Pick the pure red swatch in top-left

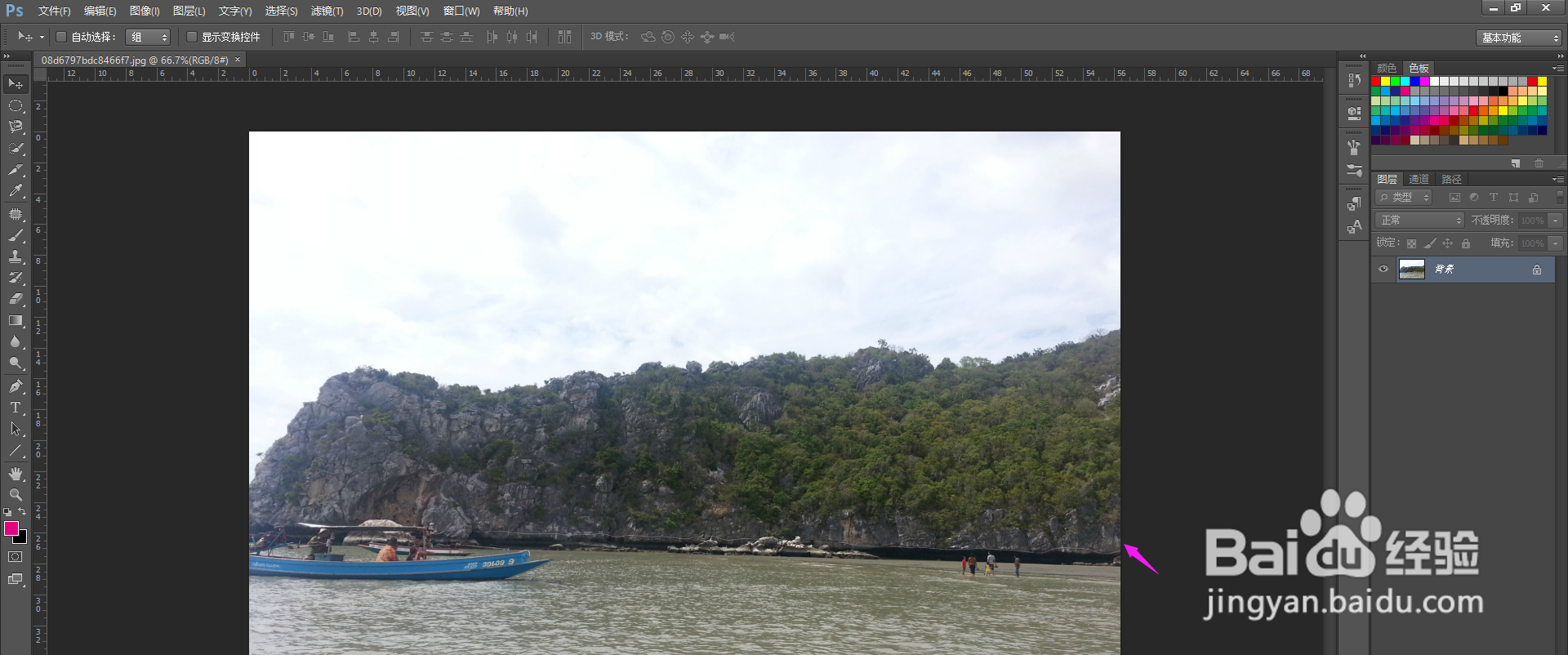click(1376, 82)
